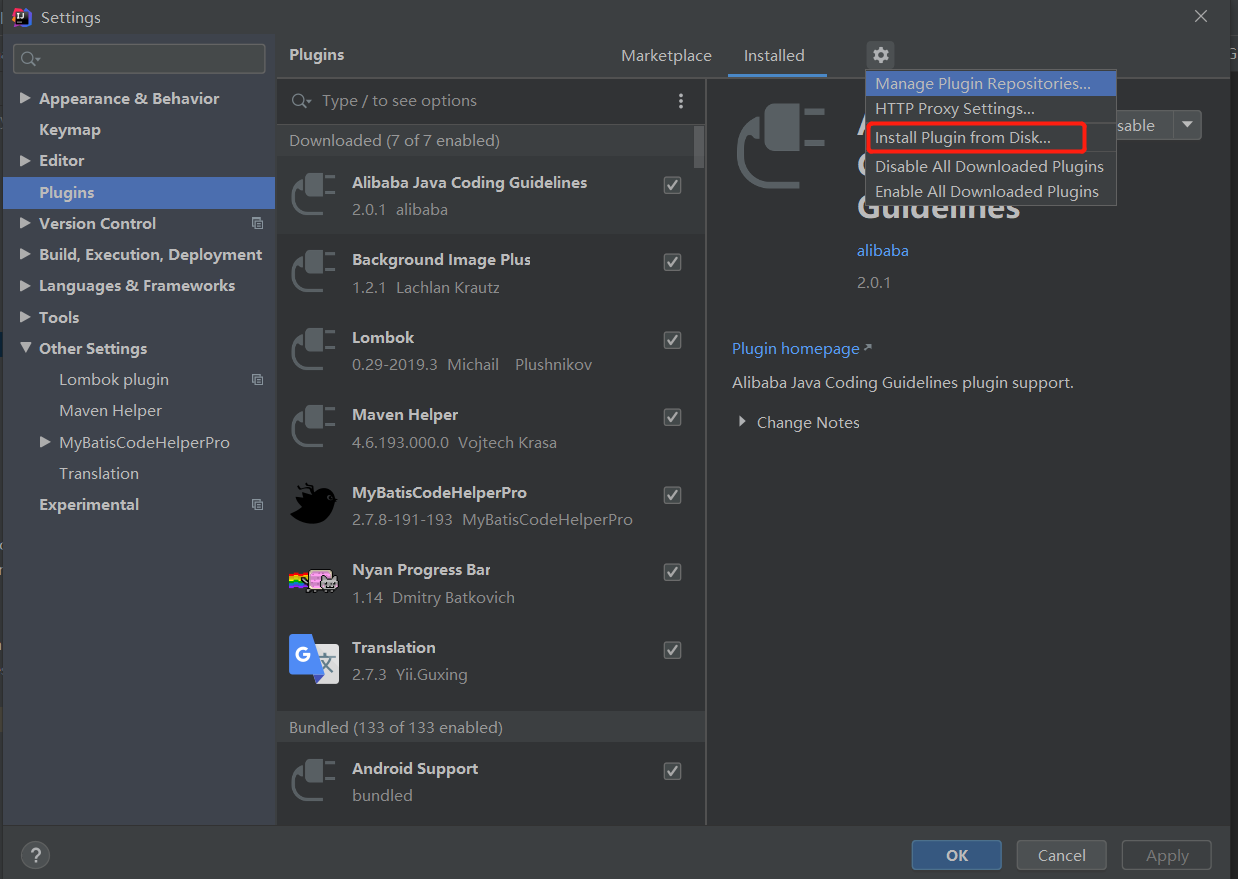
Task: Open the plugin search options kebab menu
Action: click(x=681, y=101)
